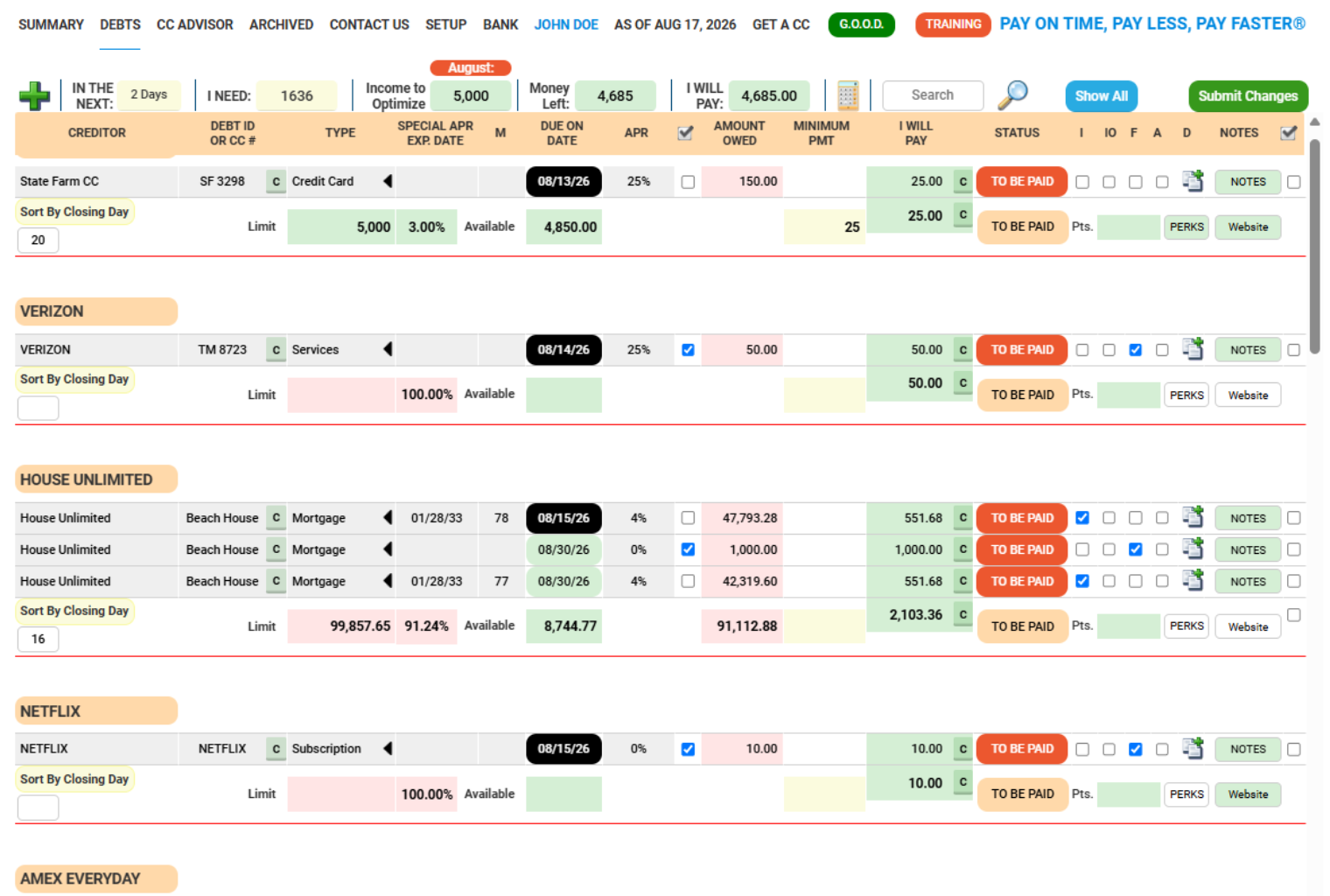This screenshot has width=1330, height=896.
Task: Click the C button beside the 2,103.36 total
Action: click(x=963, y=615)
